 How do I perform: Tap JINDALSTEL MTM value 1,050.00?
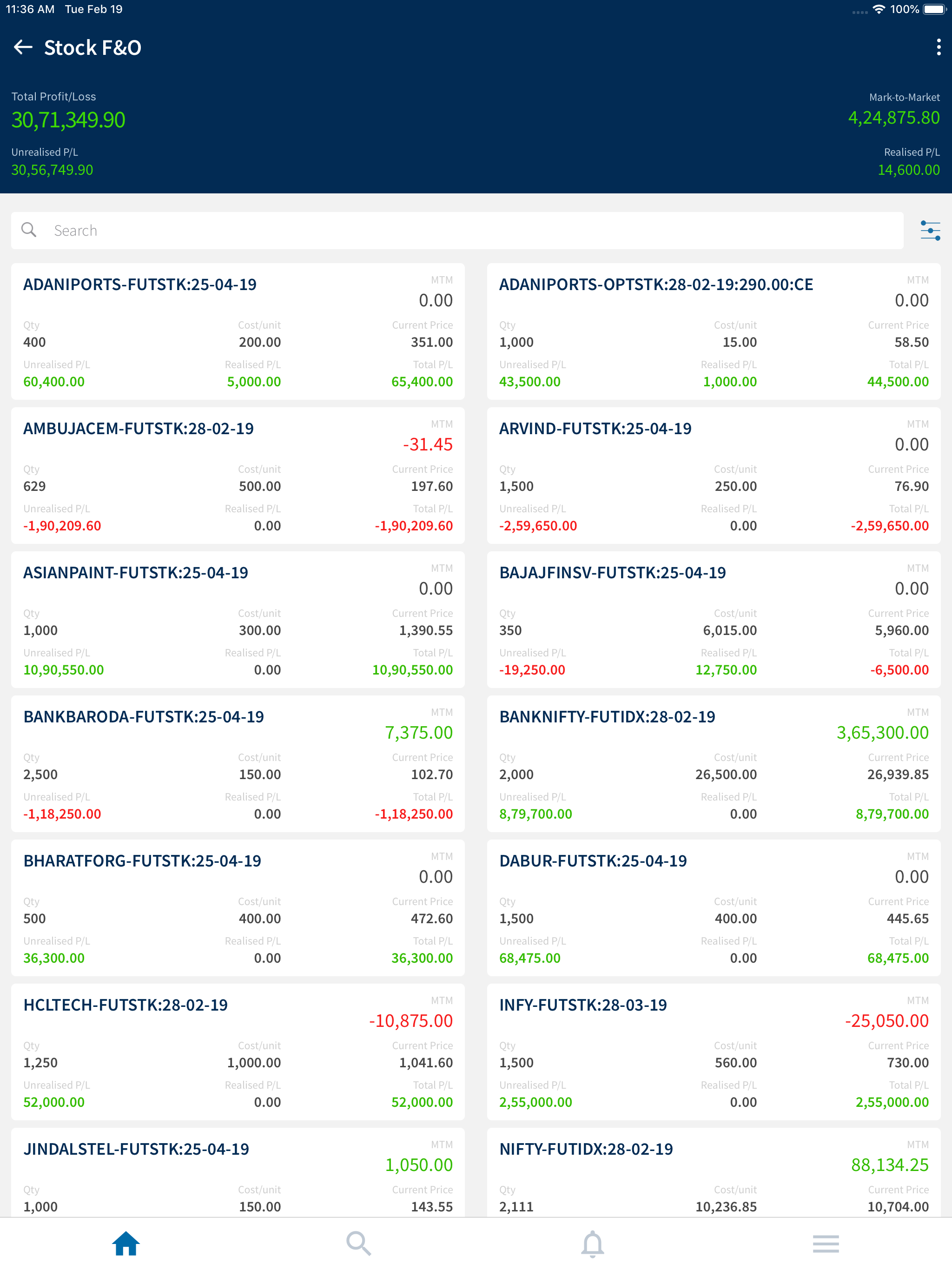pos(418,1165)
